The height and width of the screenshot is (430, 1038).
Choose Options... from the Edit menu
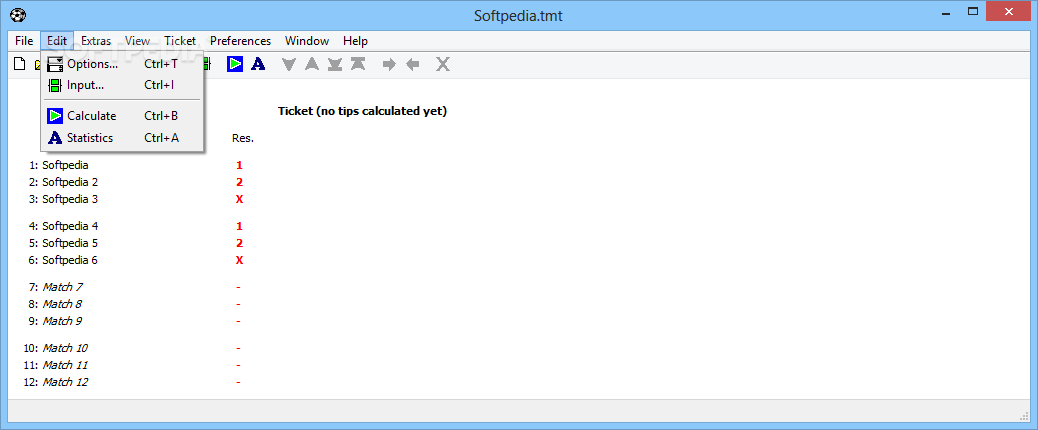pyautogui.click(x=122, y=64)
